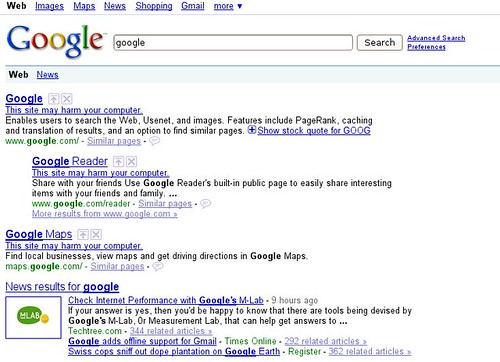Promote the Google Maps result
Screen dimensions: 500x362
[x=83, y=235]
